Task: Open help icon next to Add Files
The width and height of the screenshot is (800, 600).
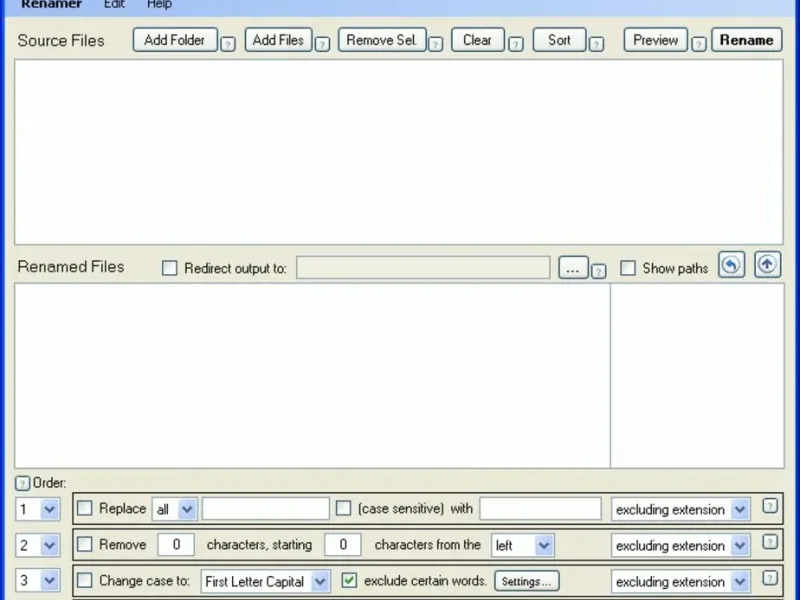Action: [322, 44]
